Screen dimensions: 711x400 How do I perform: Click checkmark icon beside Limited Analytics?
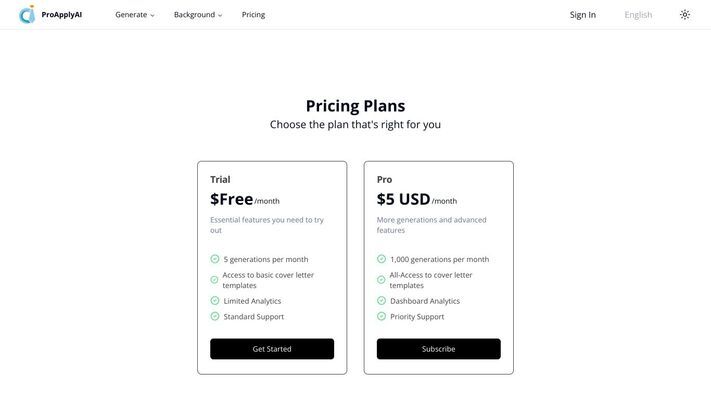click(215, 301)
